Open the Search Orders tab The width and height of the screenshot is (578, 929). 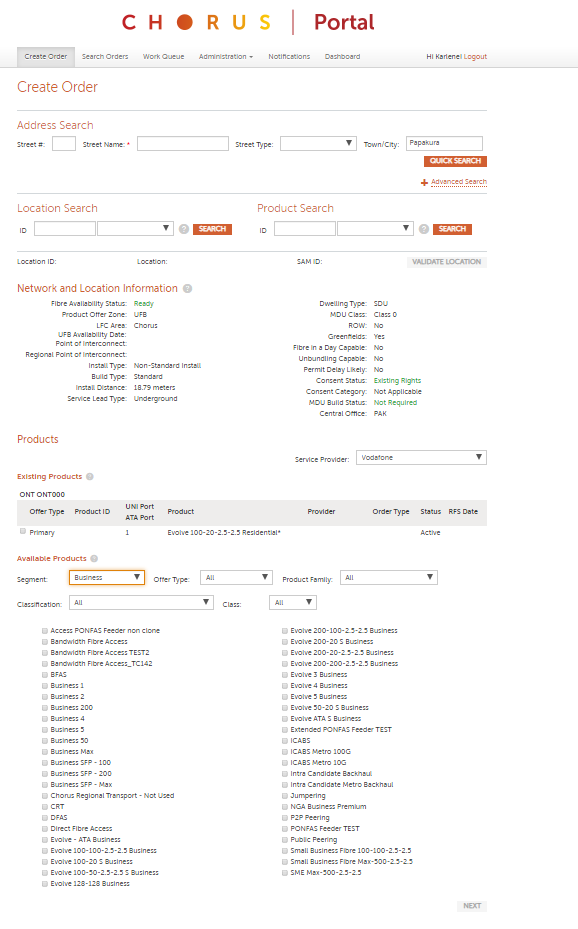(105, 57)
